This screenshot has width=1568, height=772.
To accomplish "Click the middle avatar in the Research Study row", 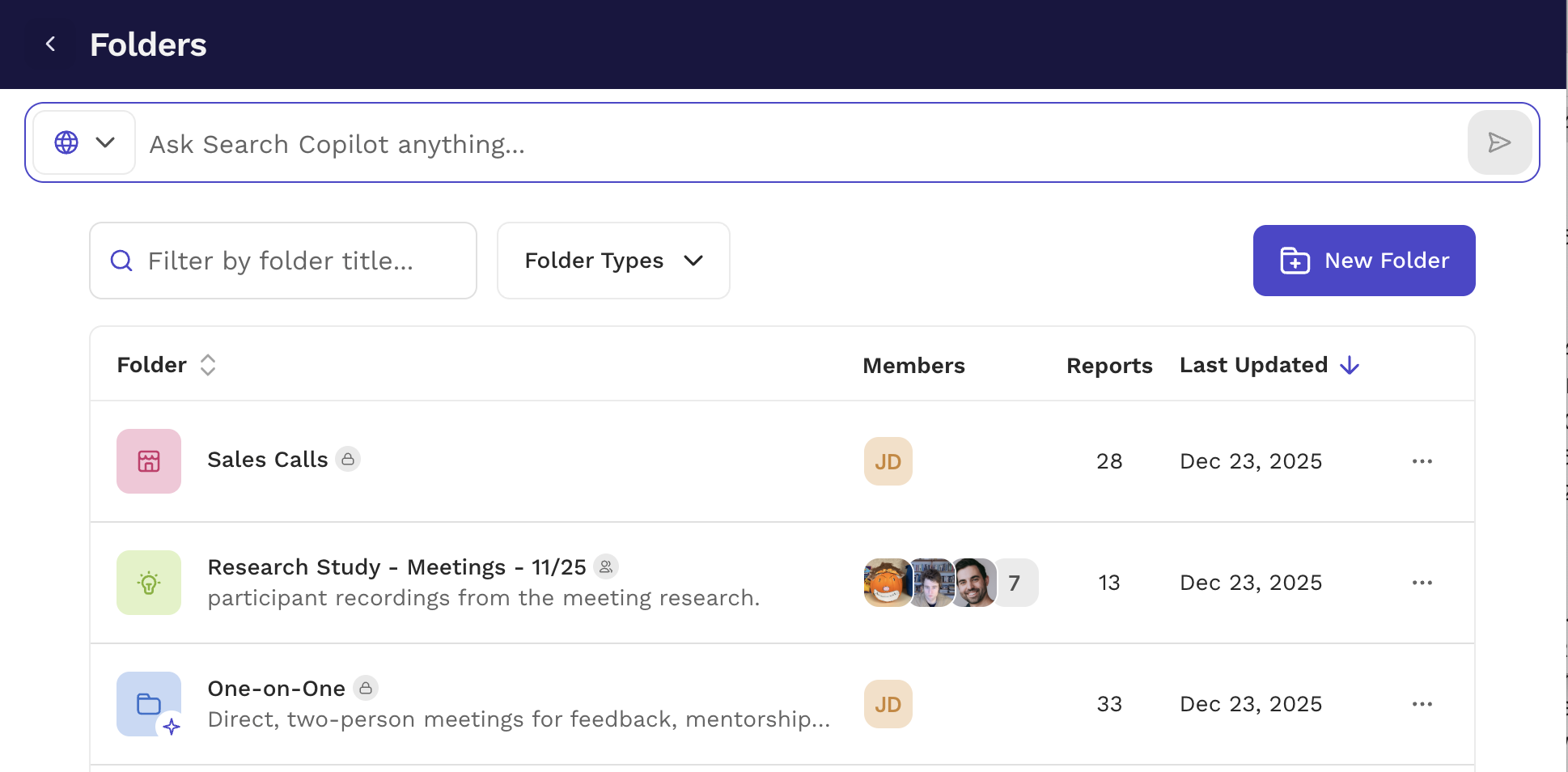I will coord(932,583).
